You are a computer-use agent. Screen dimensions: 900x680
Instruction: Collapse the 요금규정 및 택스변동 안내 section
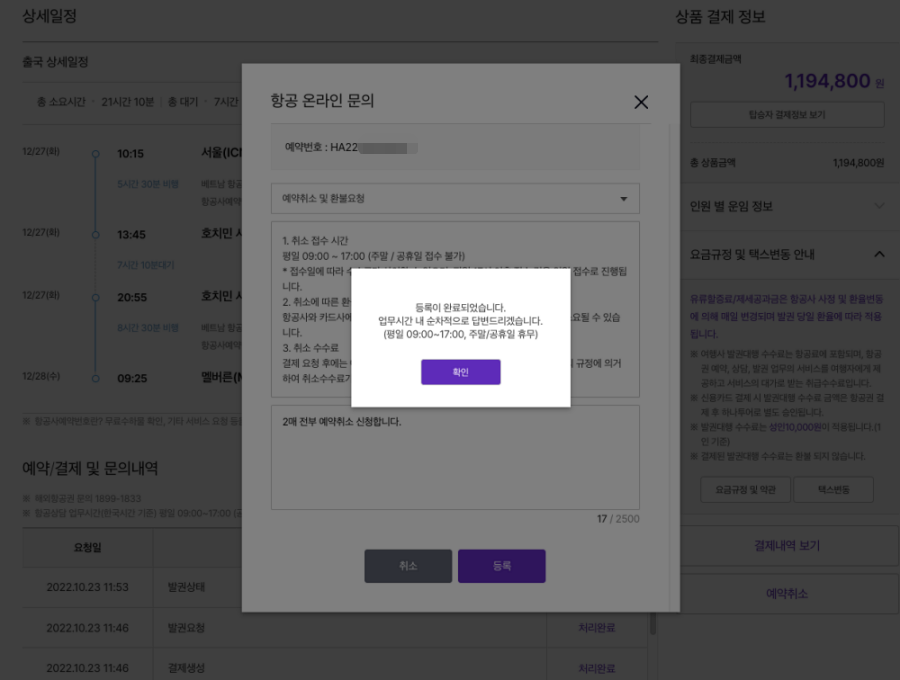click(x=787, y=254)
